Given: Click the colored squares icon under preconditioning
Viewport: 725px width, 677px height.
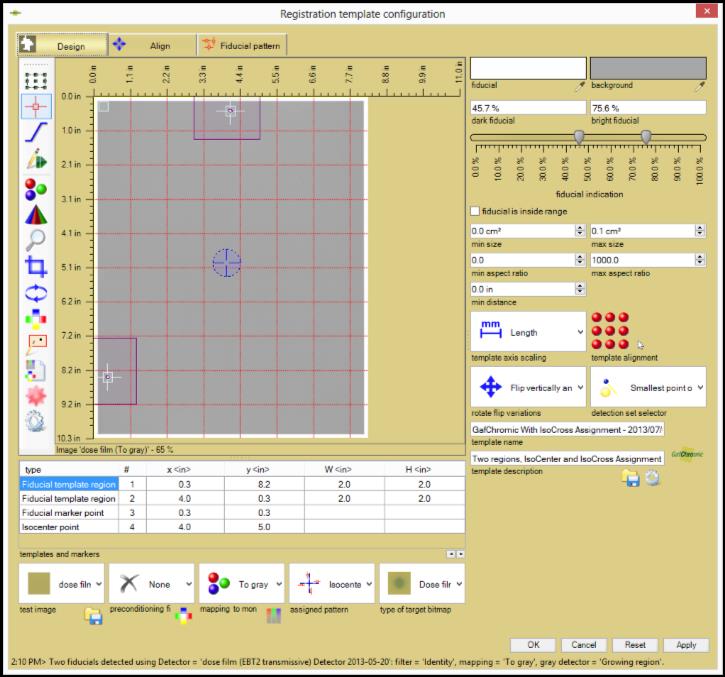Looking at the screenshot, I should point(184,616).
